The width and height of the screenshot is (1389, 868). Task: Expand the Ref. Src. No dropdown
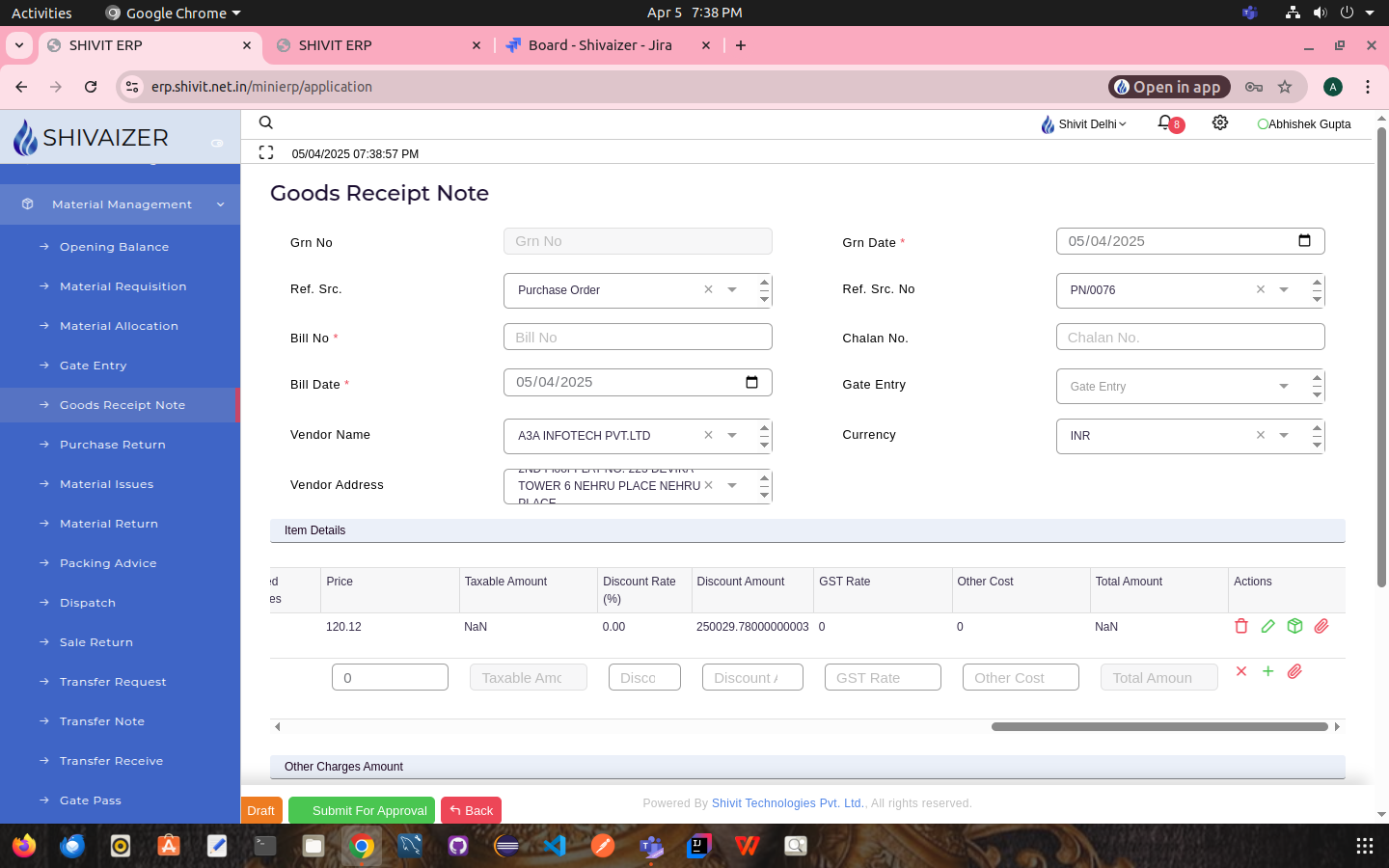[x=1283, y=289]
